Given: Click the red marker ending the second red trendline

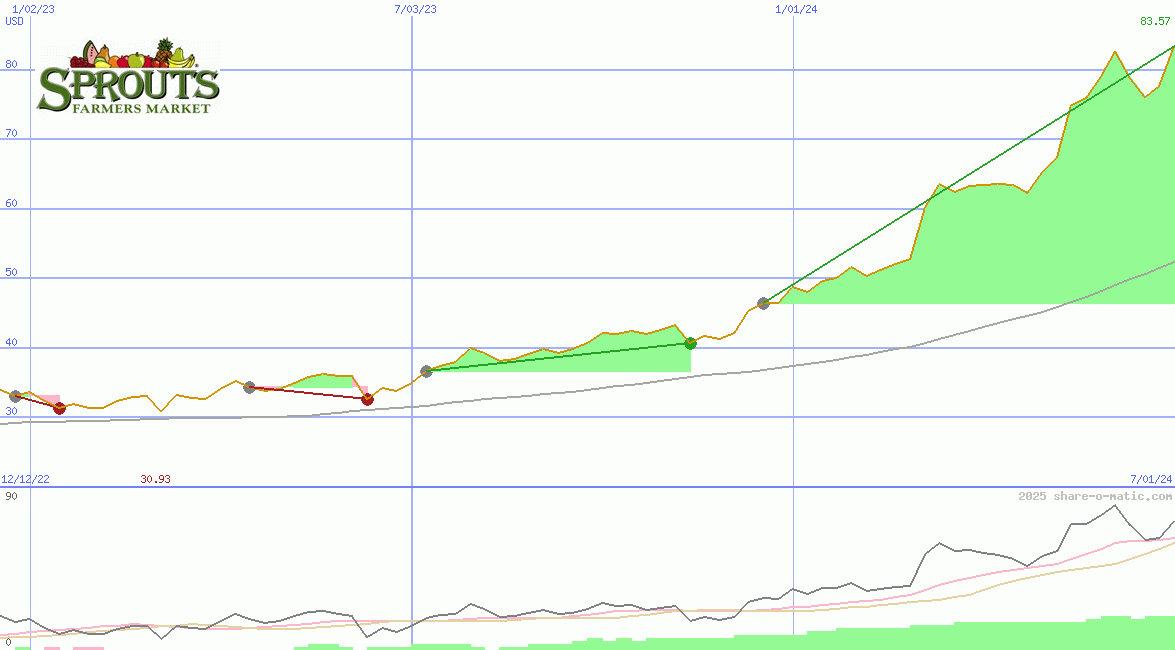Looking at the screenshot, I should (x=367, y=399).
